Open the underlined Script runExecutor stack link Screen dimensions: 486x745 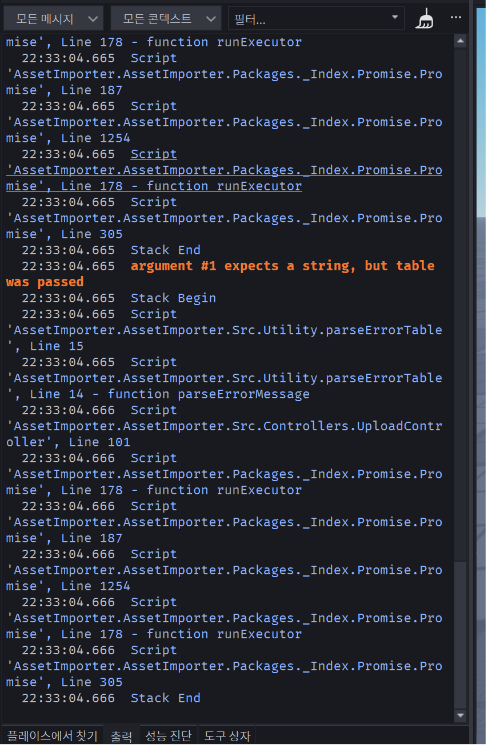[224, 170]
